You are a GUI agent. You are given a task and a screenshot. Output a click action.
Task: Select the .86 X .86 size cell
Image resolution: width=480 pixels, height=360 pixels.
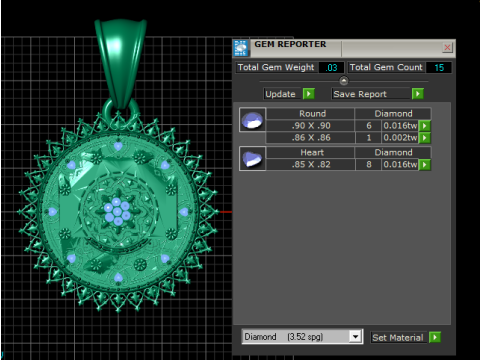click(x=311, y=138)
